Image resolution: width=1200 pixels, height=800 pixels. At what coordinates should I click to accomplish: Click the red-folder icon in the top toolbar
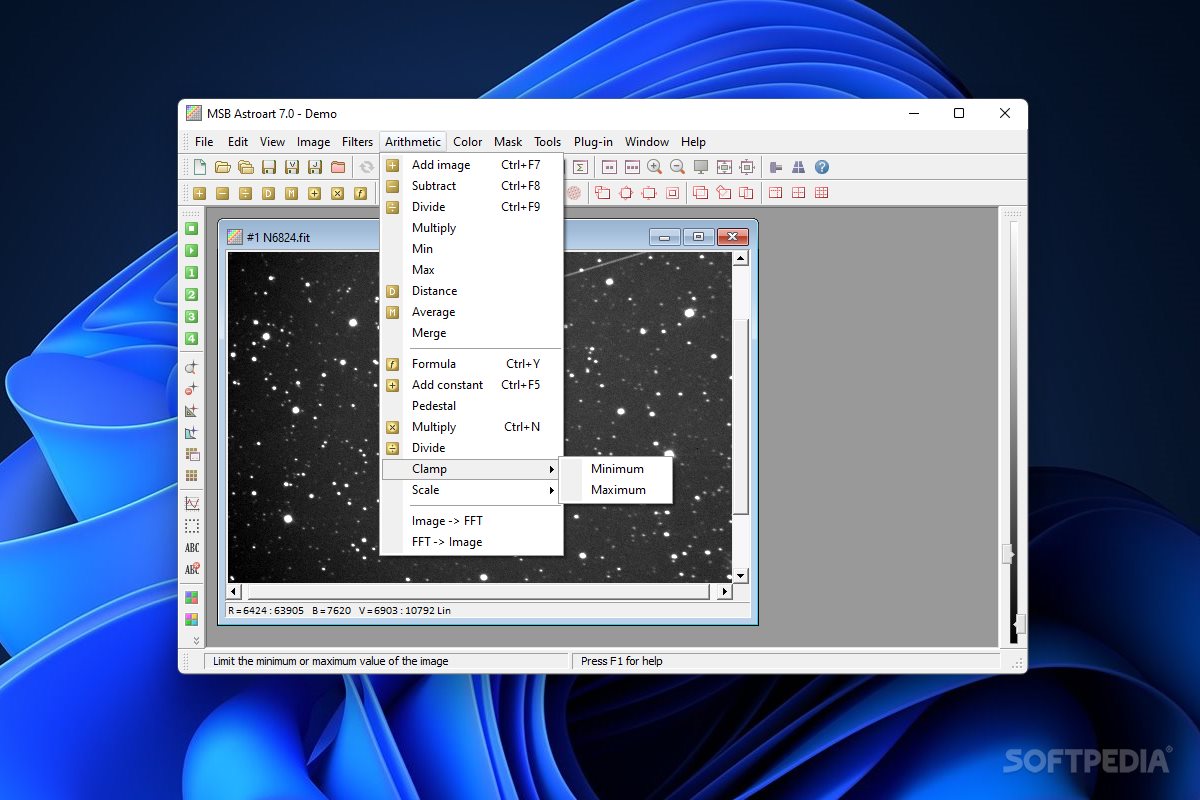click(338, 167)
